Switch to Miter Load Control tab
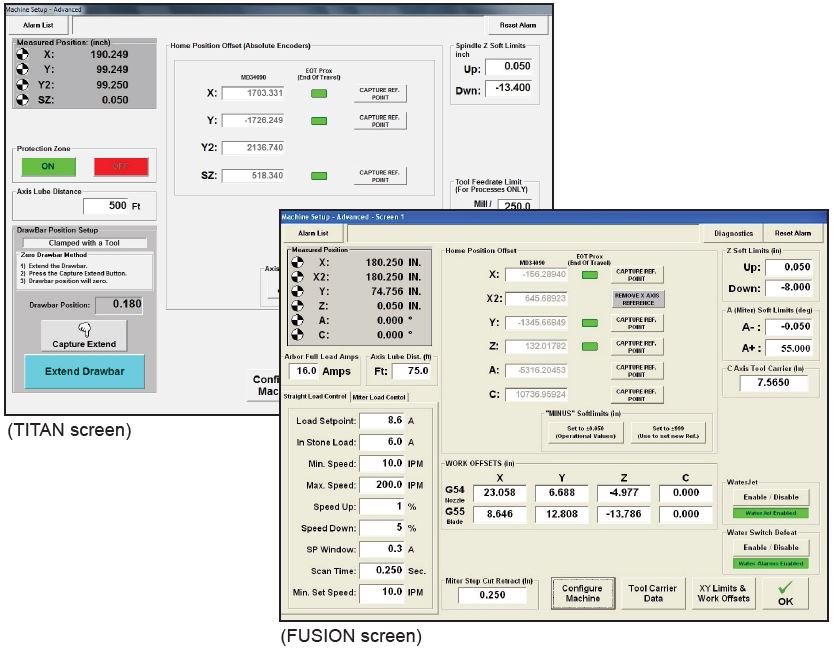The image size is (834, 649). pyautogui.click(x=379, y=397)
